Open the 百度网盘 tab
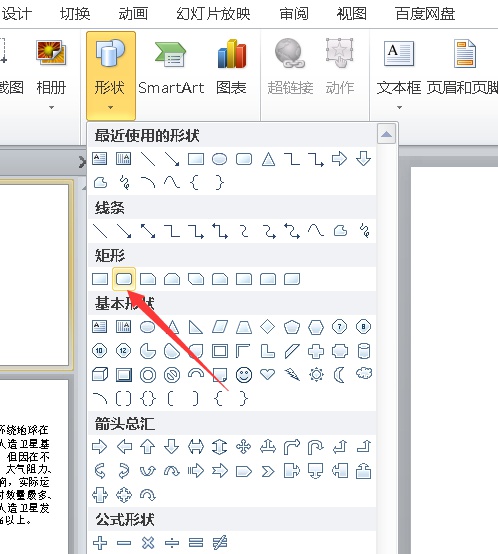 pos(425,14)
